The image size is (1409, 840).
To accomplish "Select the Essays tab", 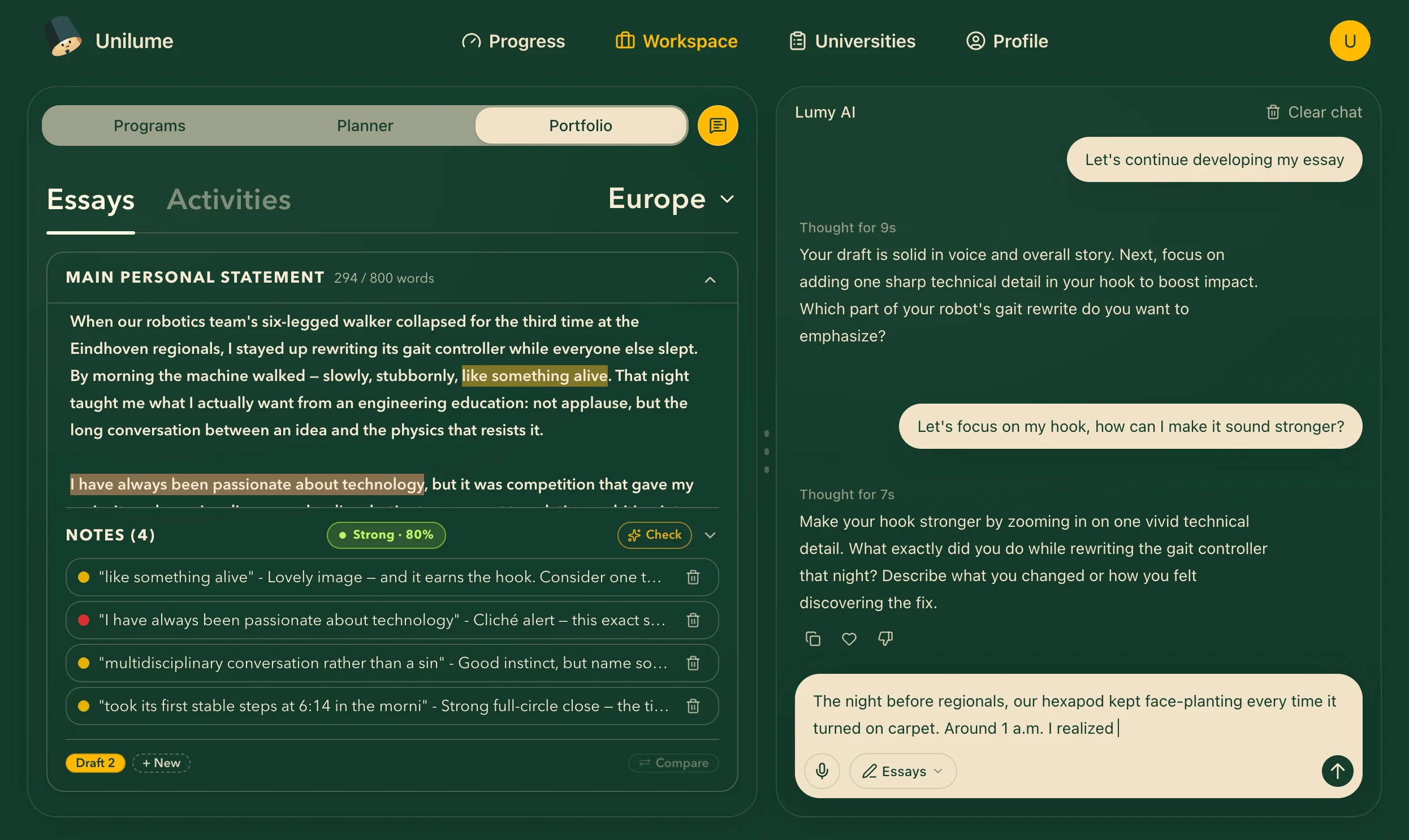I will [90, 200].
